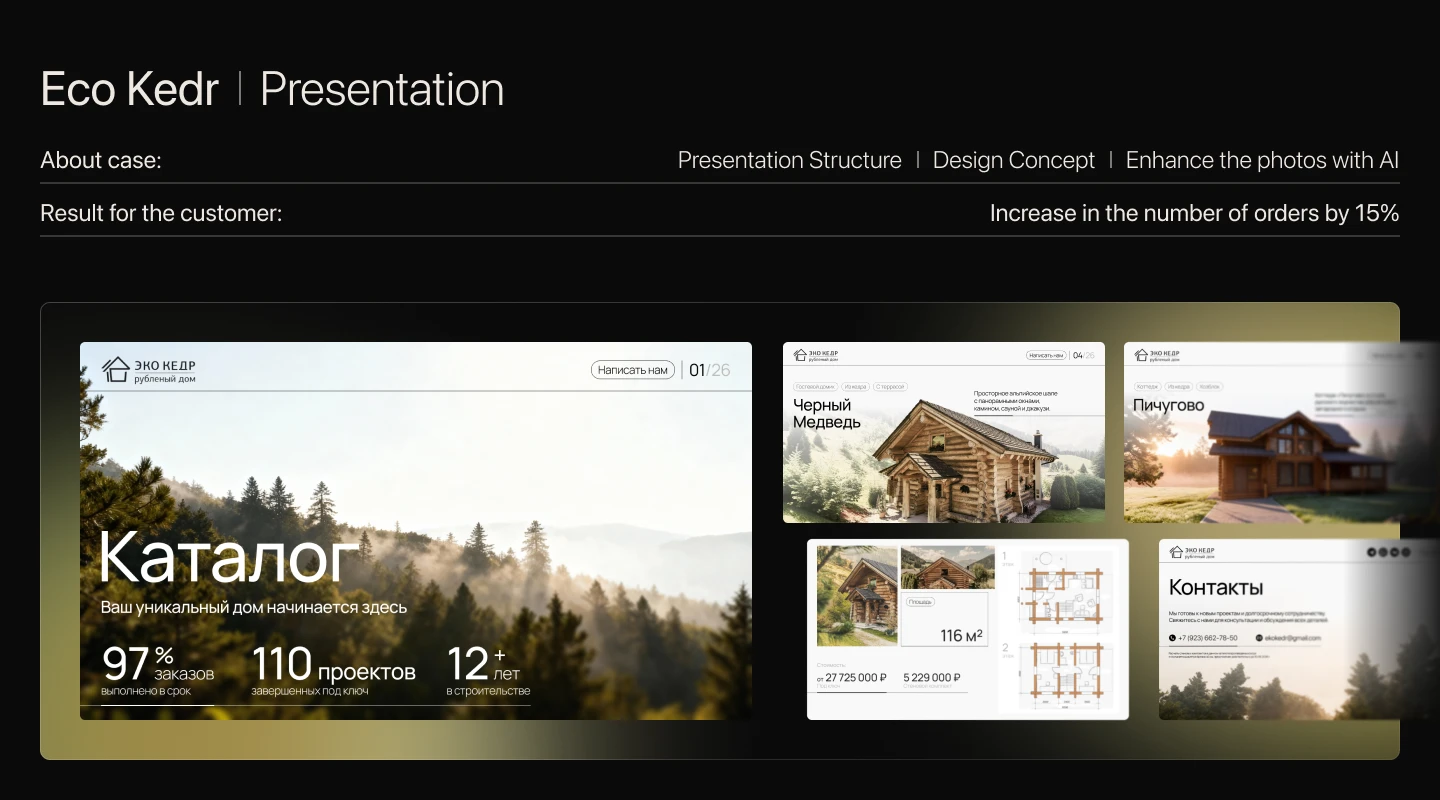Click the Черный Медведь heading
The image size is (1440, 800).
click(827, 413)
